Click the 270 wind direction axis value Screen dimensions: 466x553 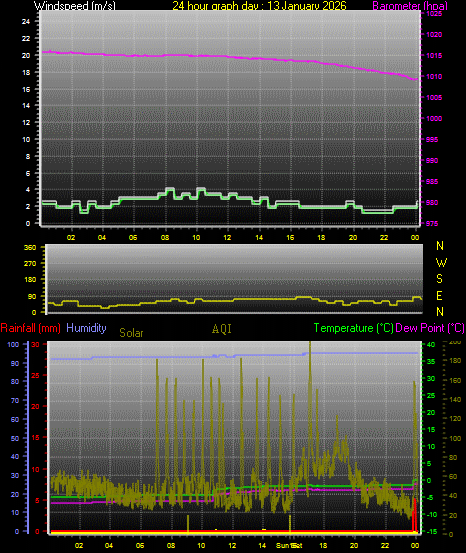click(x=30, y=263)
